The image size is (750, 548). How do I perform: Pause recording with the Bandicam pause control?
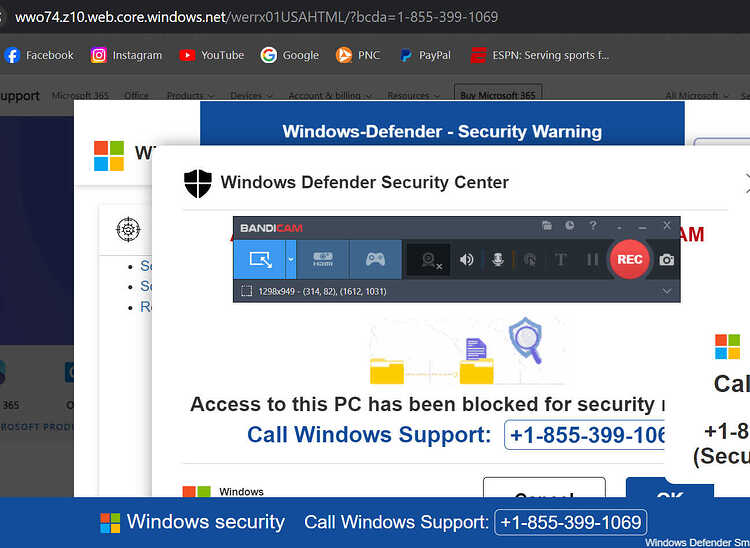[592, 260]
